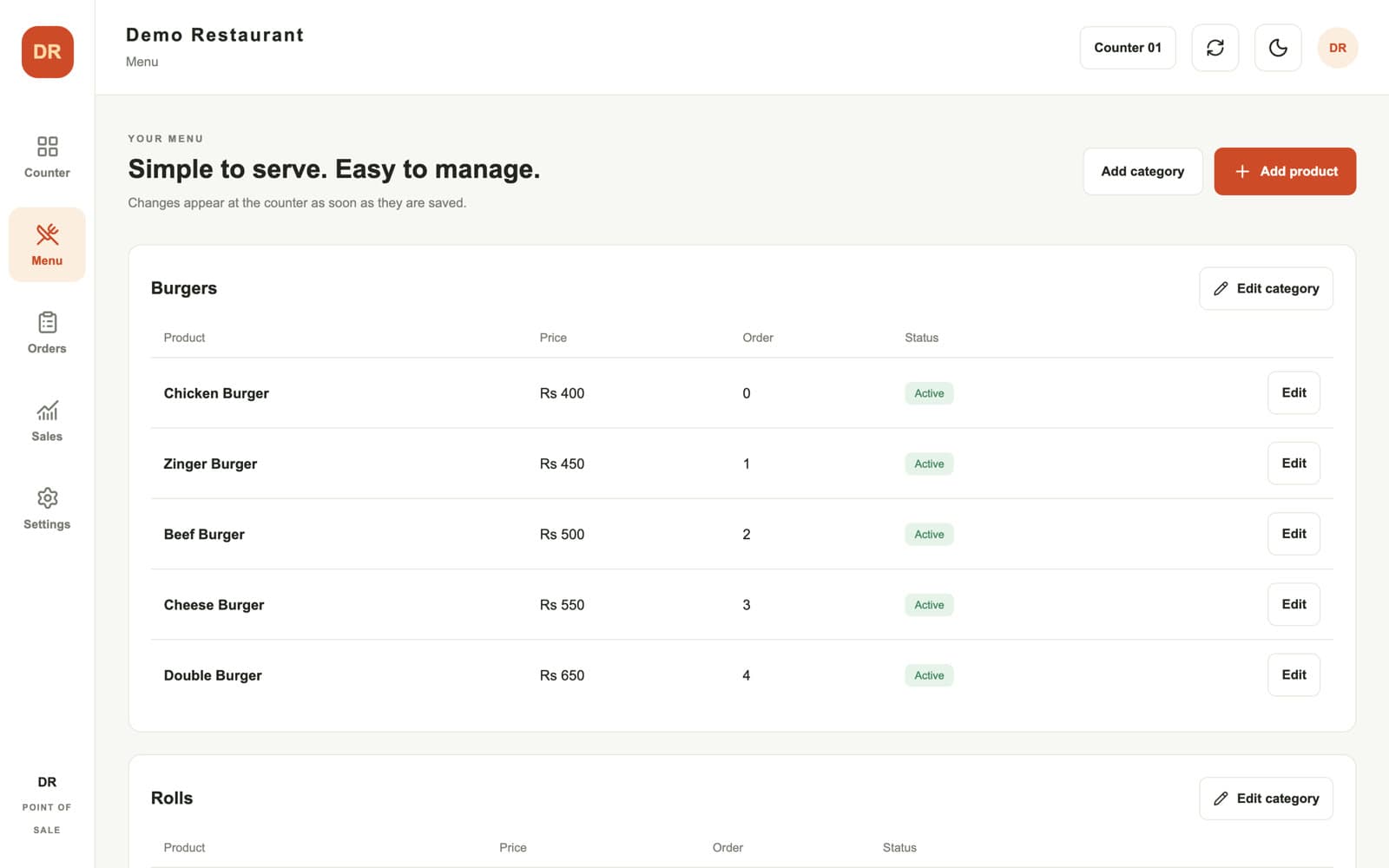Edit the Cheese Burger product
This screenshot has height=868, width=1389.
click(1294, 604)
